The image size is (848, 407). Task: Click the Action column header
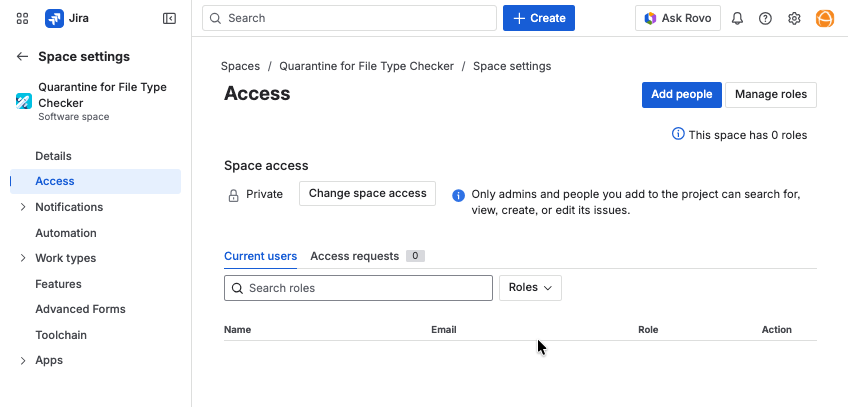[x=777, y=330]
